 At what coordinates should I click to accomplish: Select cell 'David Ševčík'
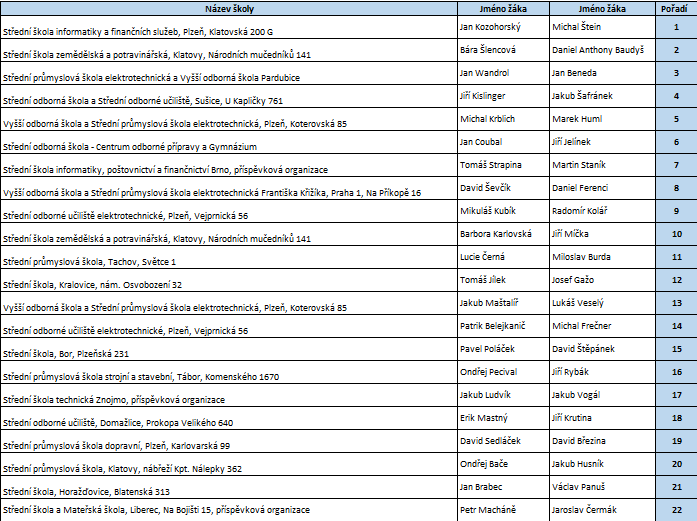click(x=504, y=188)
